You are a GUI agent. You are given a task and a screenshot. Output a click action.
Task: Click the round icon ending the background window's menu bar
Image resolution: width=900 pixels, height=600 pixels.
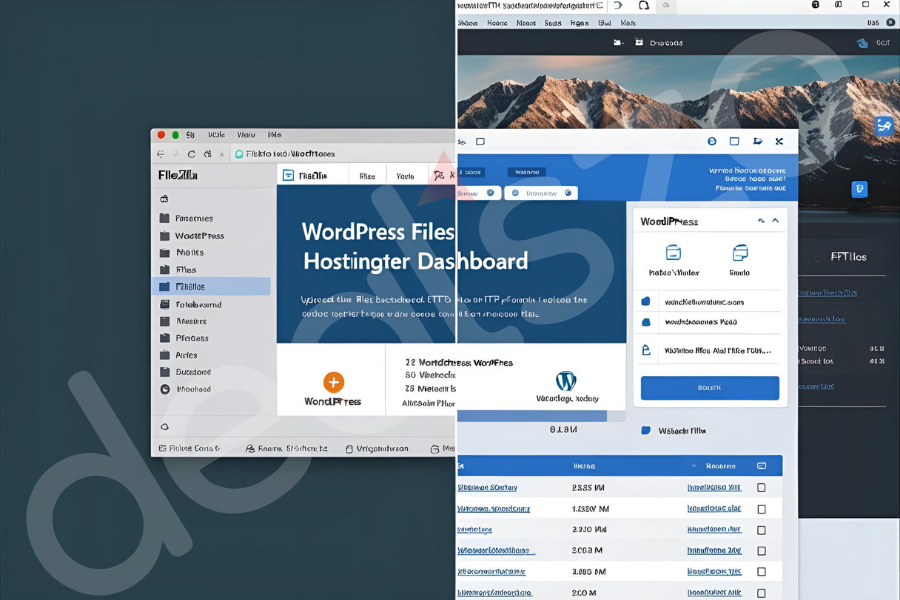[891, 22]
